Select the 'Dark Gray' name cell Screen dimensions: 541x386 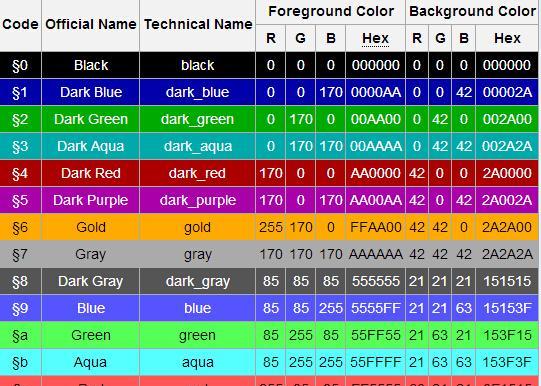(x=91, y=281)
